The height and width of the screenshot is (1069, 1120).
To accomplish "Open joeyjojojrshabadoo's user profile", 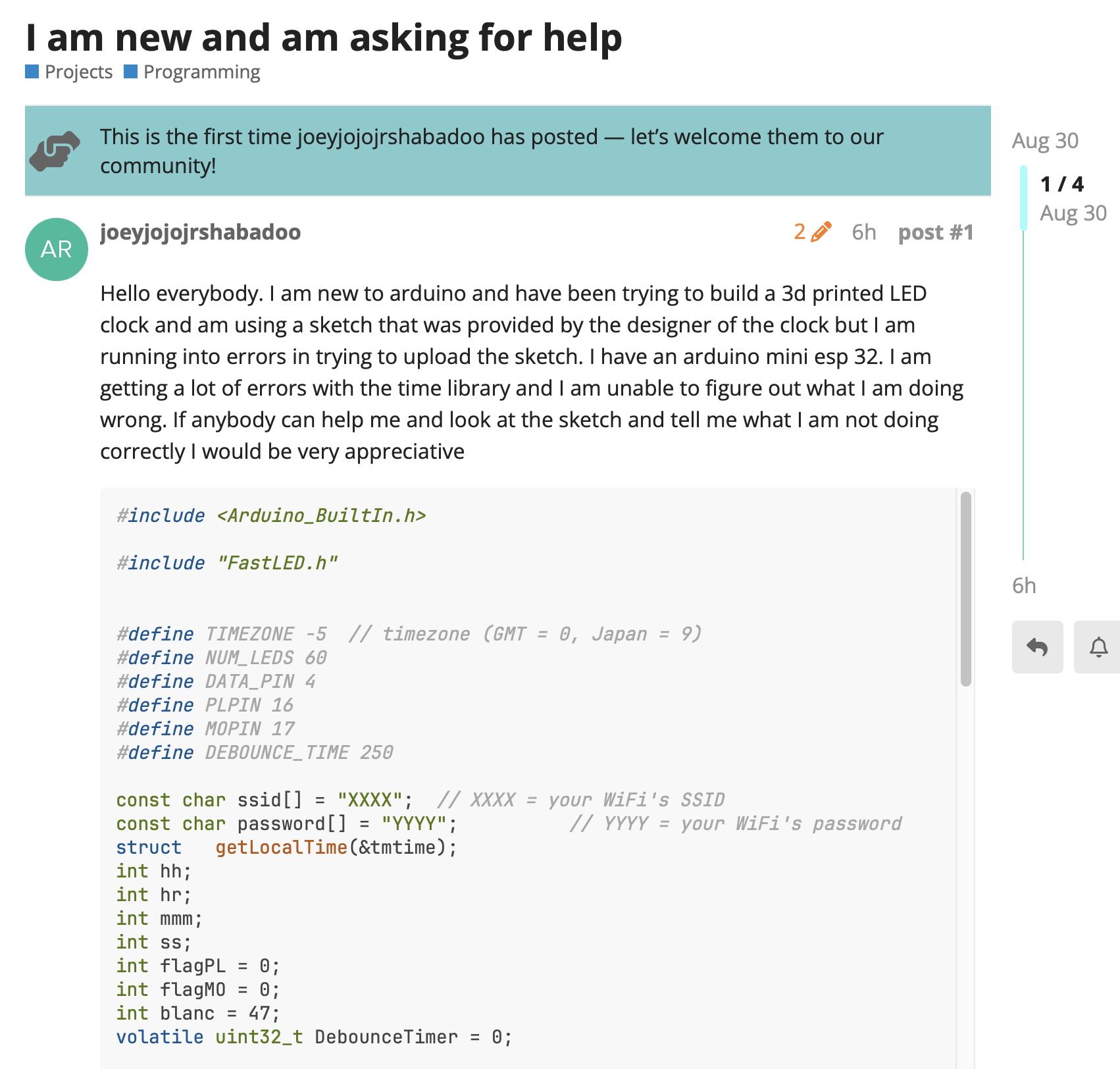I will (200, 232).
